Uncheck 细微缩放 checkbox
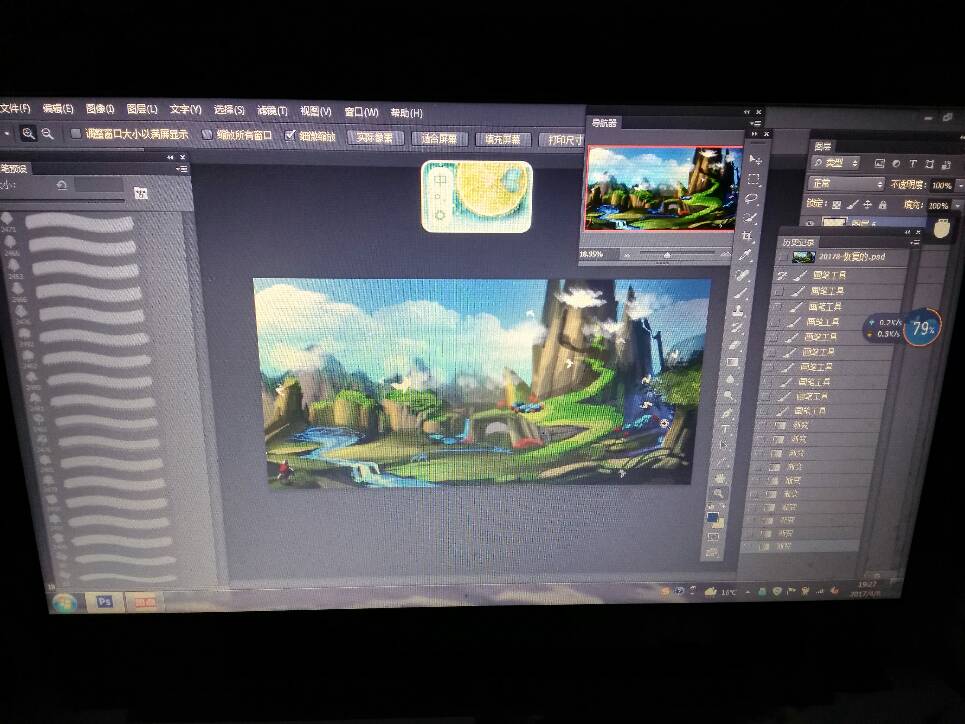 (290, 135)
